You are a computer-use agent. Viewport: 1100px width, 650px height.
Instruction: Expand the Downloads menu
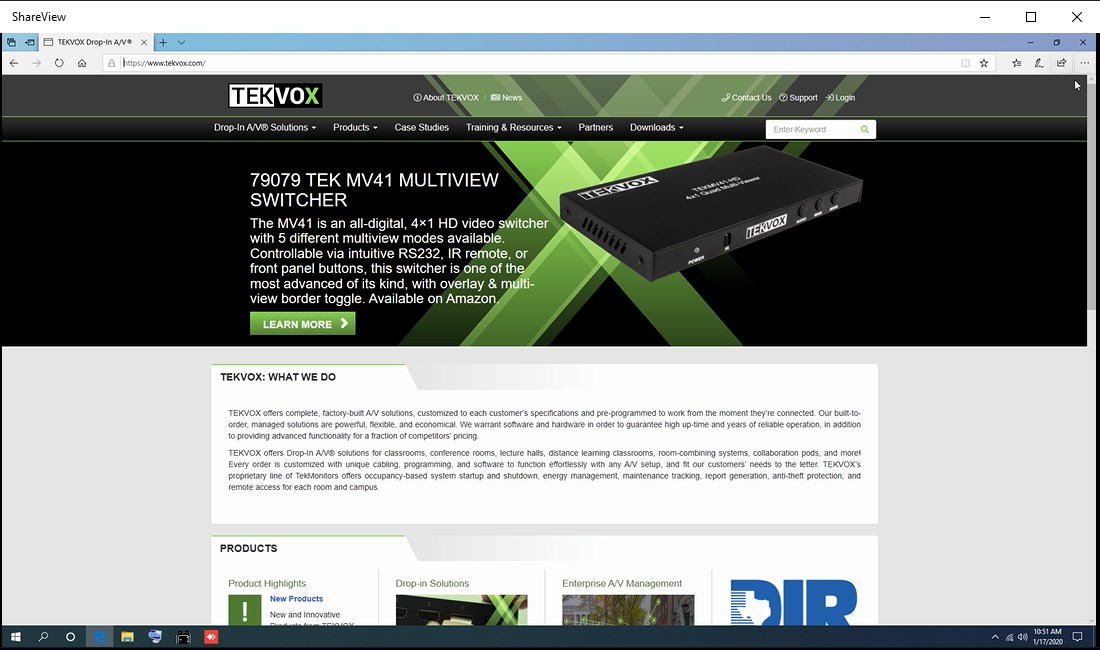[657, 128]
